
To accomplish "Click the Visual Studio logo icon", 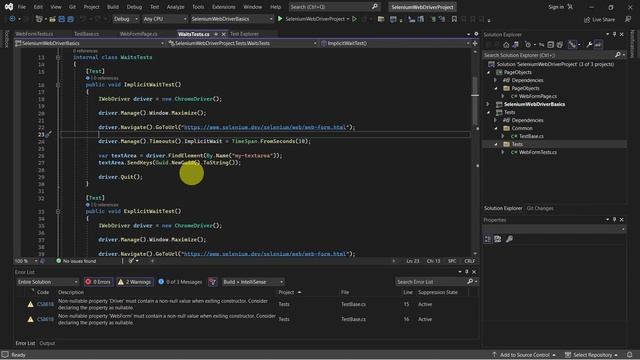I will click(x=9, y=7).
